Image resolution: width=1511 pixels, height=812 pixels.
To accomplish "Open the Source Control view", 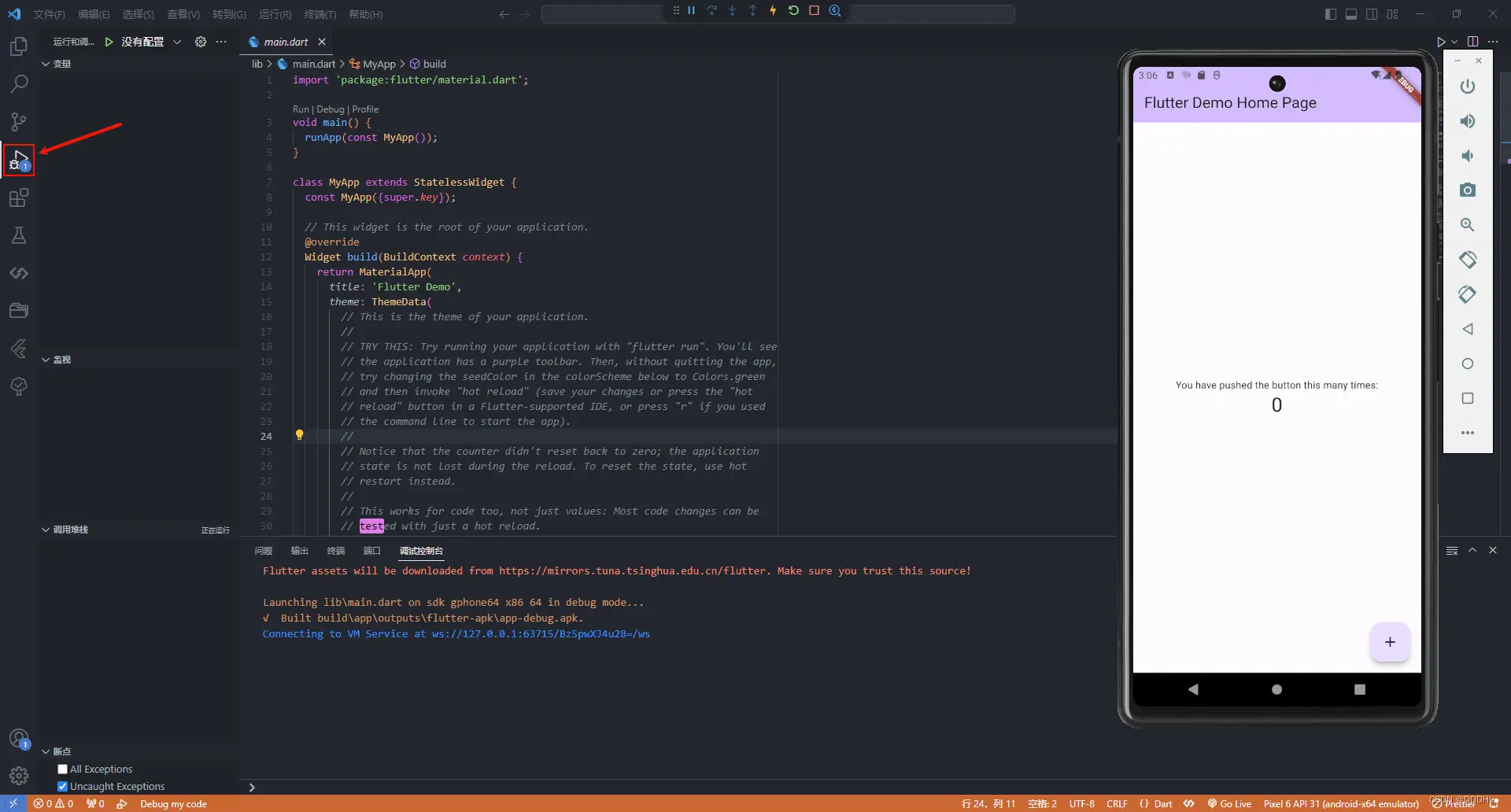I will click(18, 121).
